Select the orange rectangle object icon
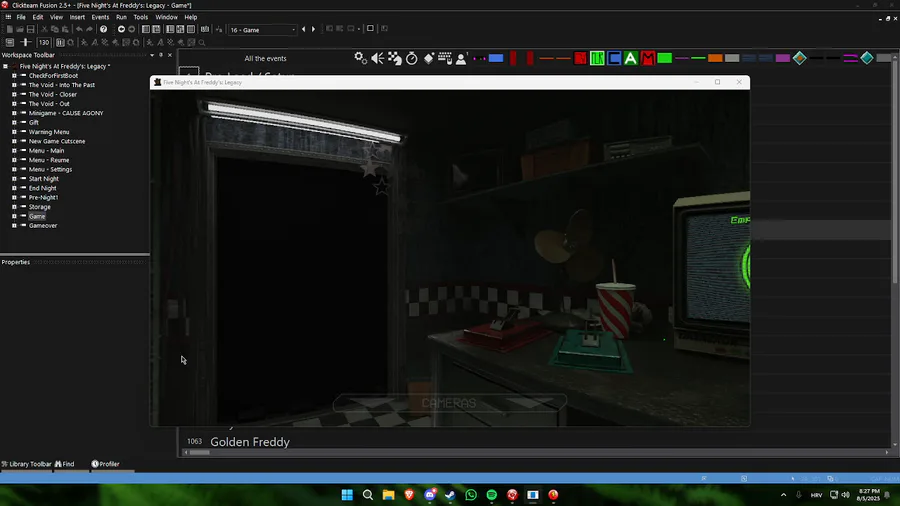 coord(715,58)
